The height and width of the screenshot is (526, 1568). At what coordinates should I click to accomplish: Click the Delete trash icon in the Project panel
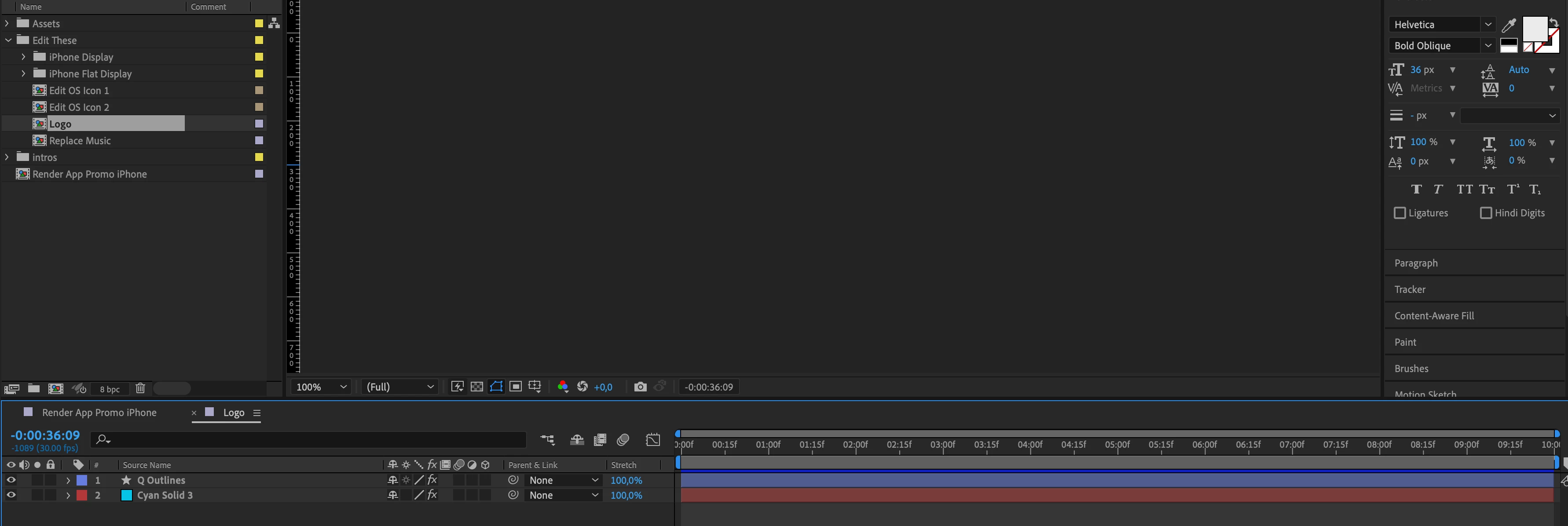tap(140, 388)
